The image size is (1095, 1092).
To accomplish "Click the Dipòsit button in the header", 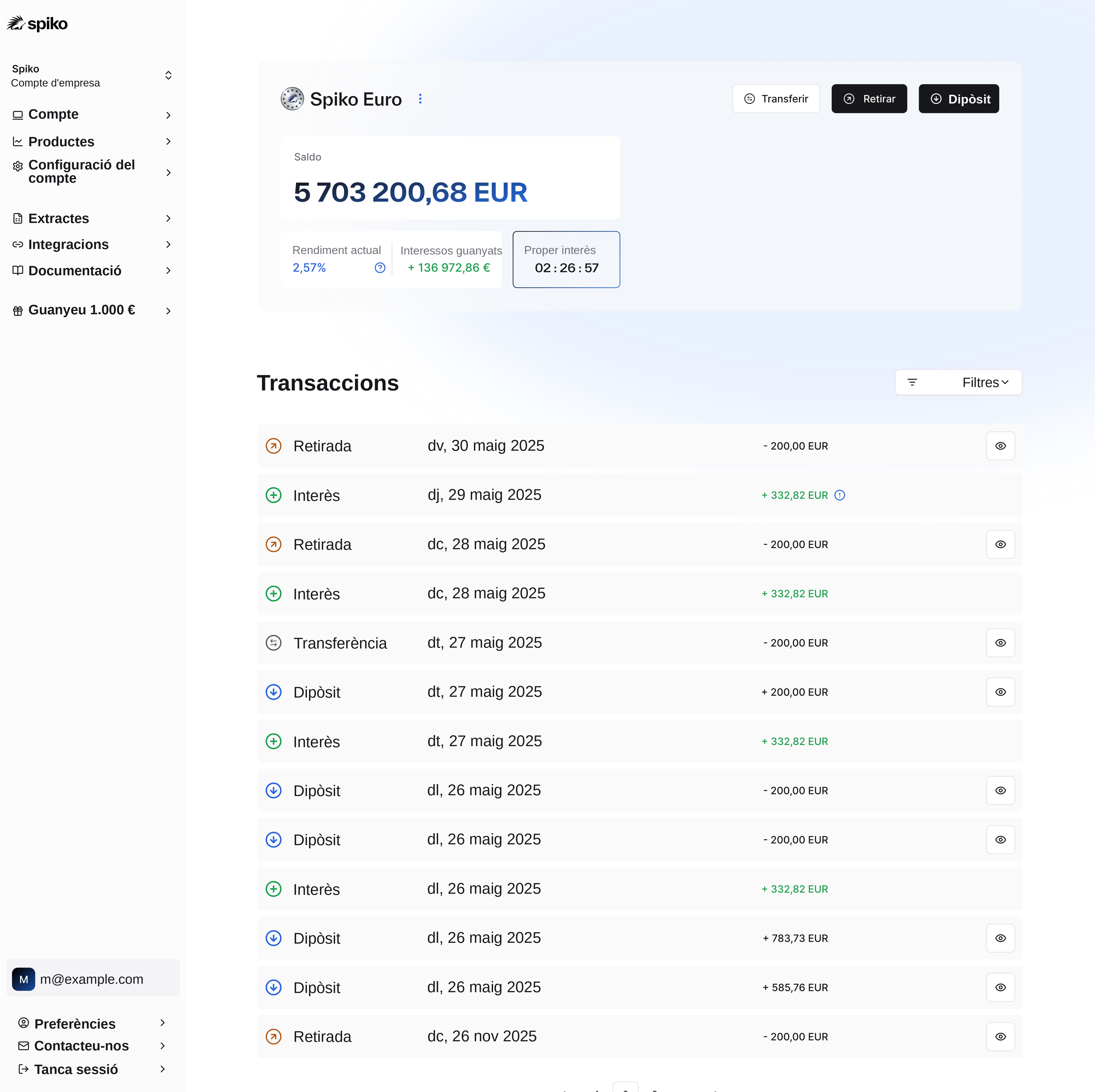I will (x=959, y=98).
